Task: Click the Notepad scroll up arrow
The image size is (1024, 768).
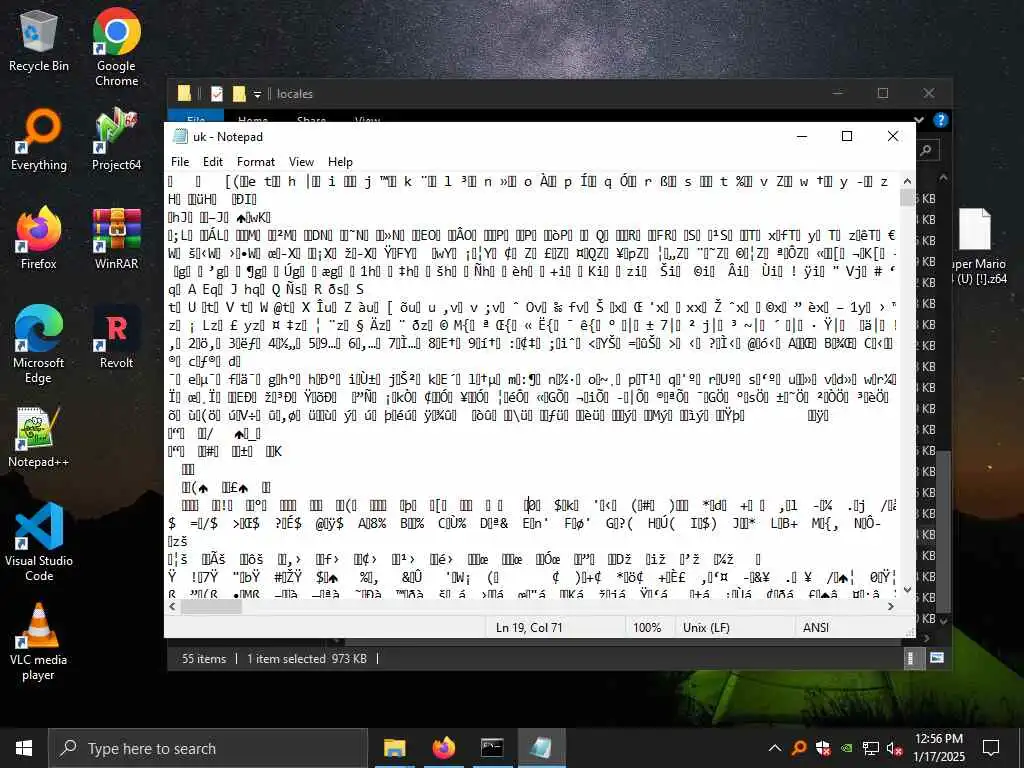Action: tap(907, 181)
